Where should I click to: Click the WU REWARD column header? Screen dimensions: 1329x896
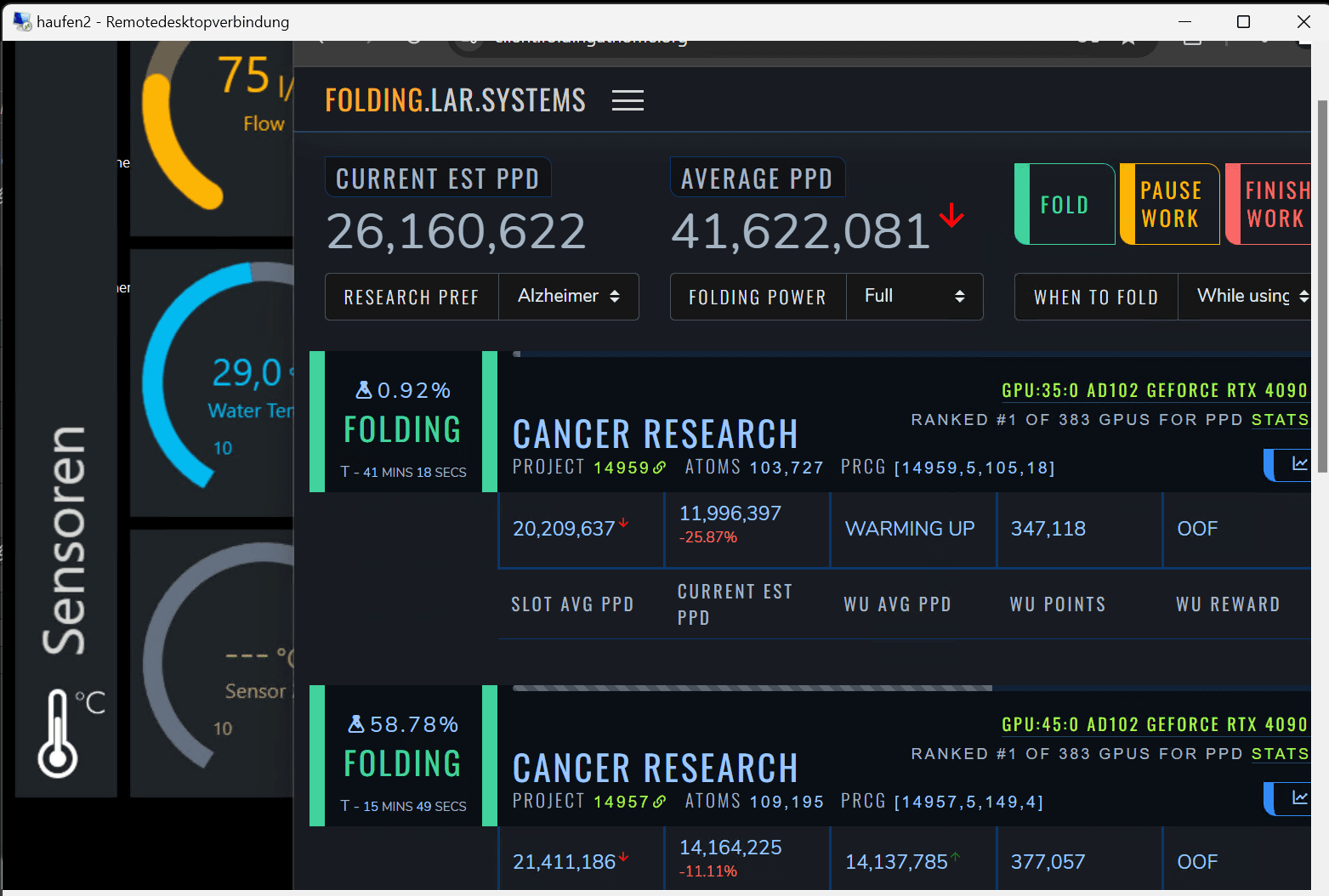[x=1228, y=604]
